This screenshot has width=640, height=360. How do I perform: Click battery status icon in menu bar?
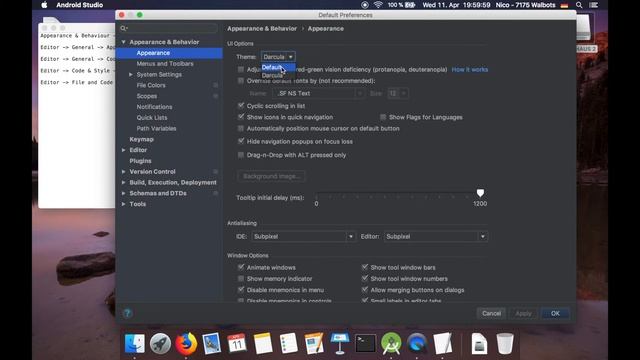click(x=410, y=5)
